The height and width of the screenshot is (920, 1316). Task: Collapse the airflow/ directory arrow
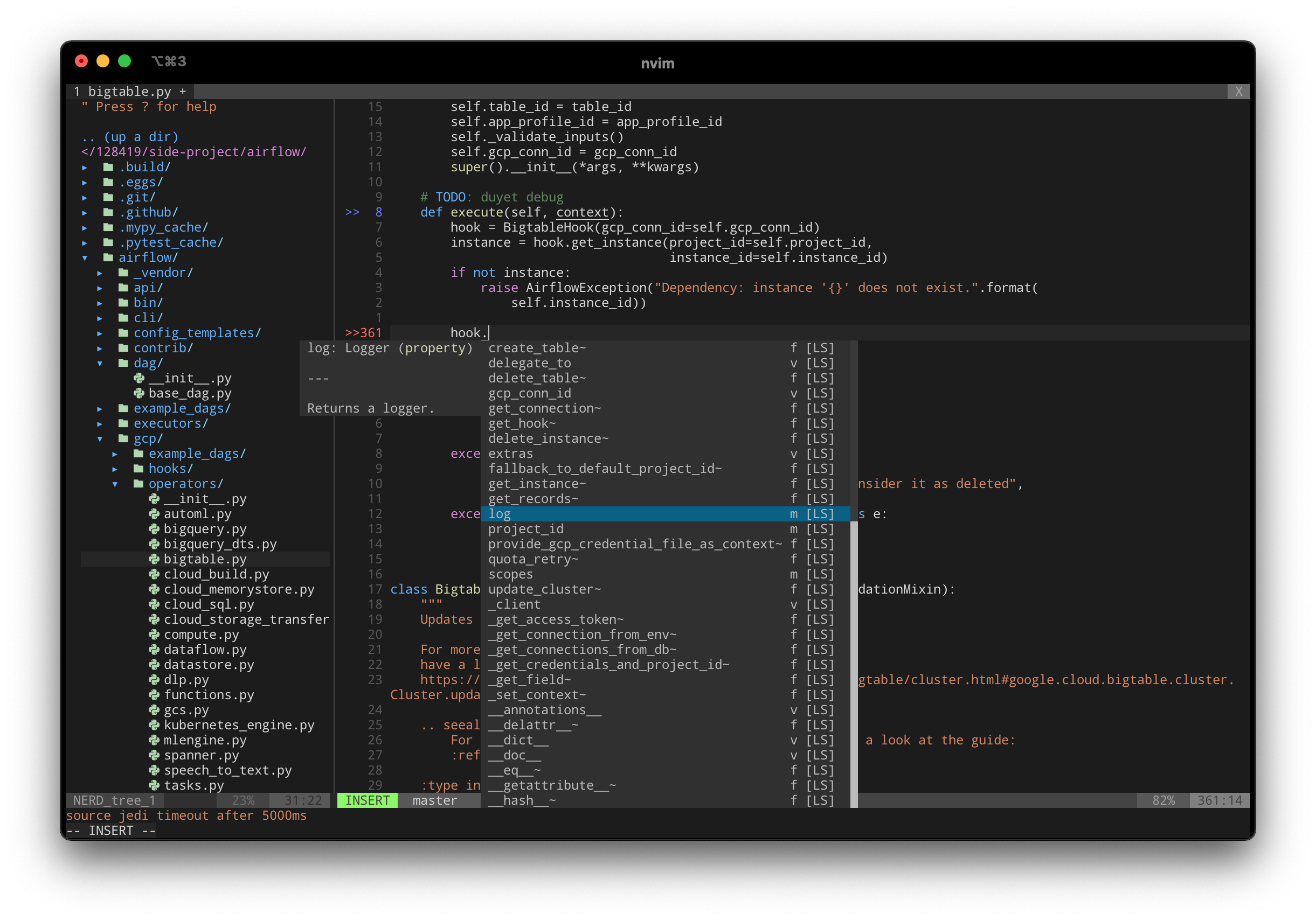pyautogui.click(x=85, y=258)
